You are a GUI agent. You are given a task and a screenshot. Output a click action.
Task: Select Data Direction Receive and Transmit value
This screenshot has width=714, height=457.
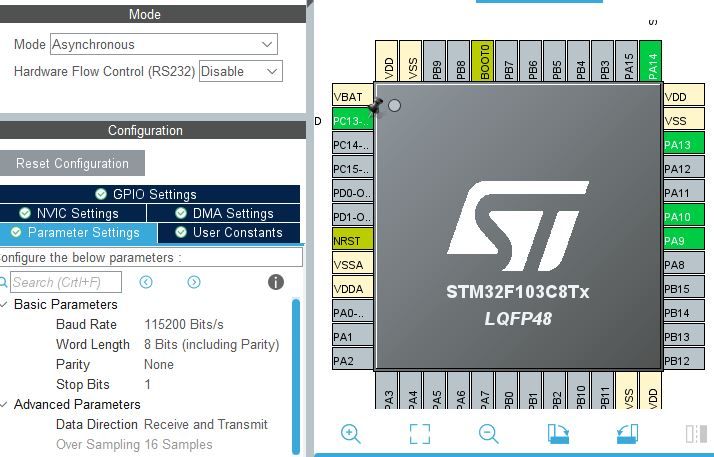[206, 424]
